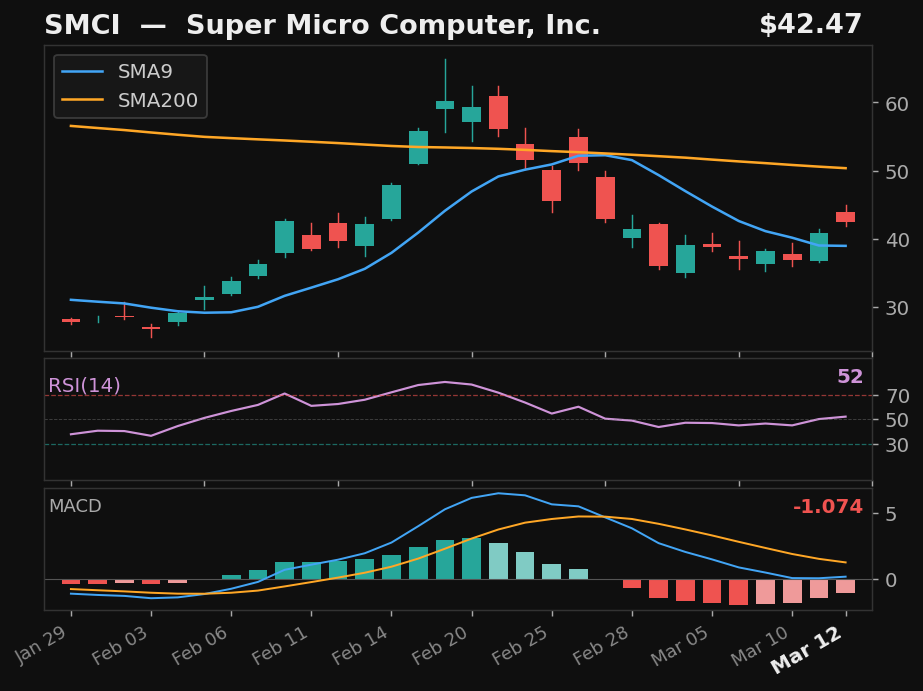This screenshot has height=691, width=923.
Task: Click the RSI 30 oversold axis label
Action: (898, 446)
